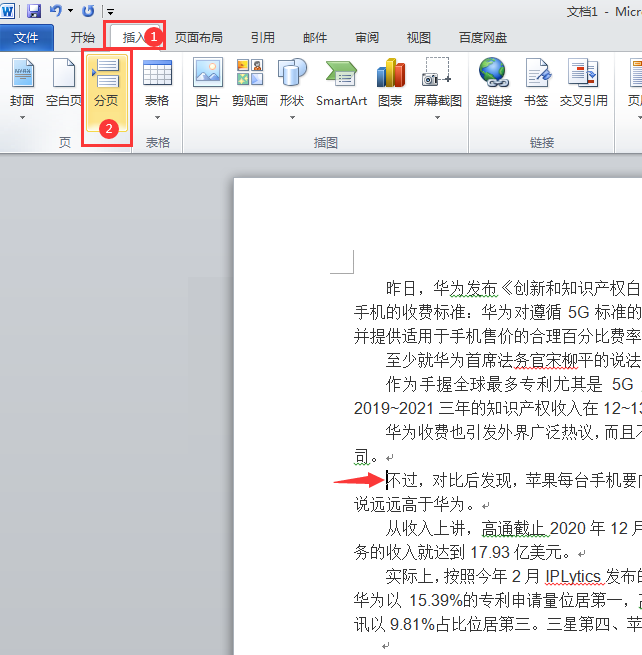
Task: Insert a hyperlink with 超链接
Action: (494, 83)
